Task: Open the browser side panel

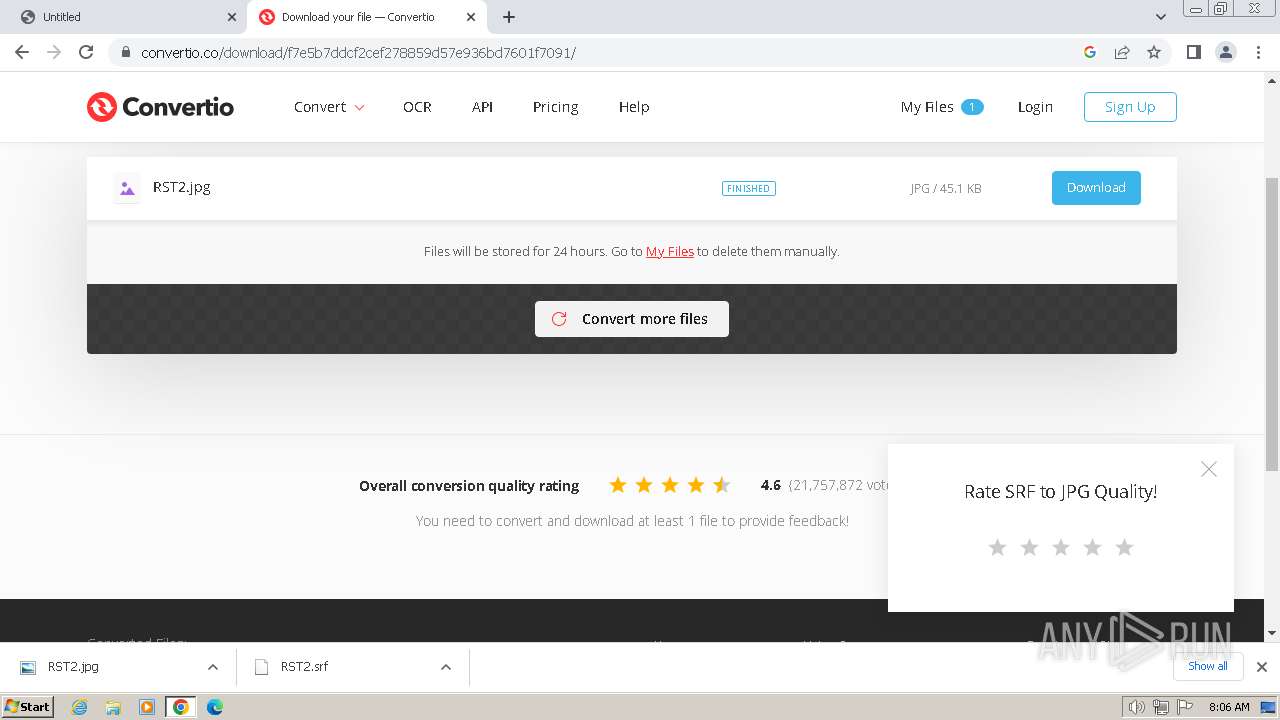Action: (x=1194, y=52)
